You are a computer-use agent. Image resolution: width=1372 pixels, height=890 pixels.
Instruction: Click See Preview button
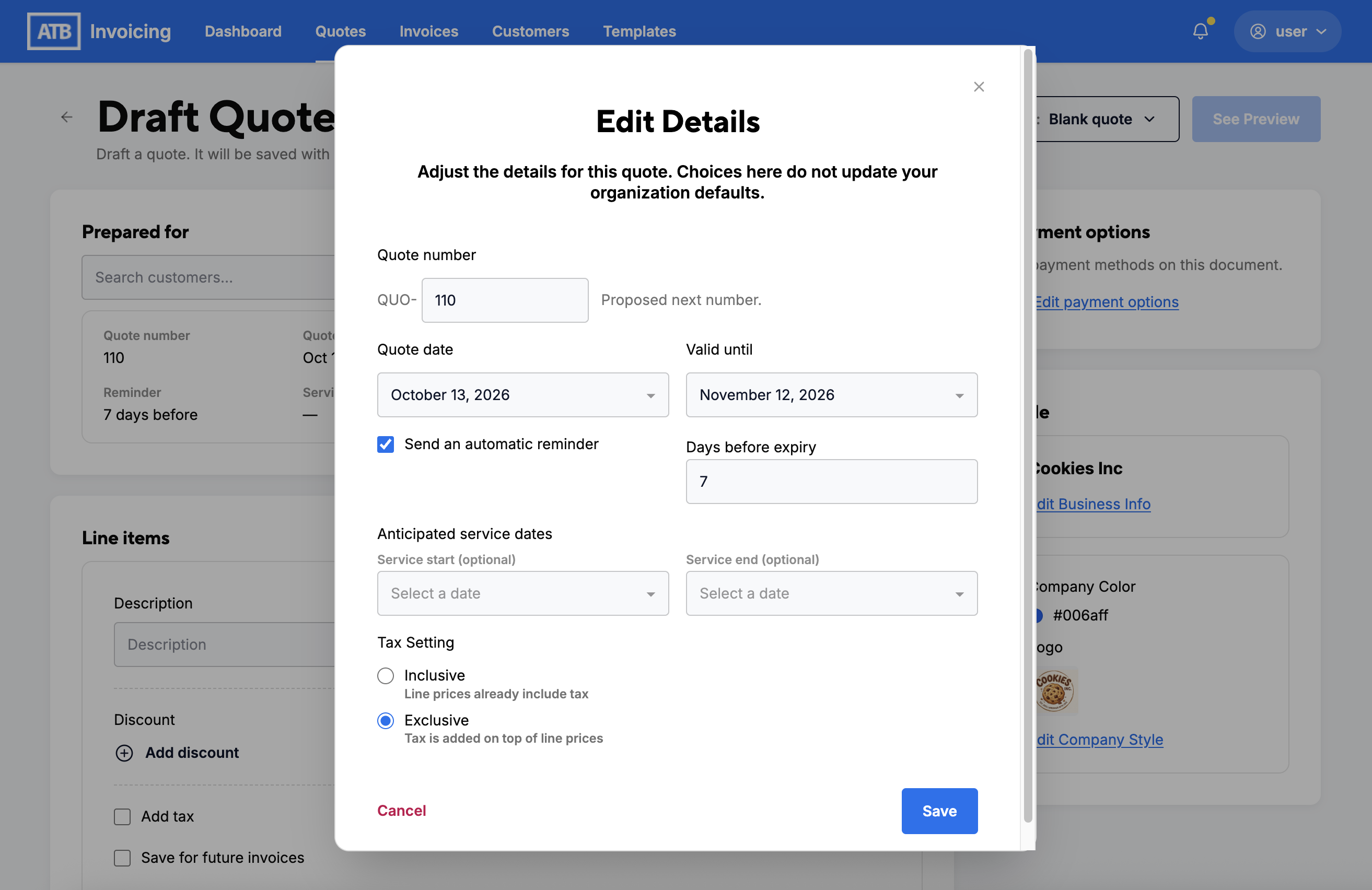[x=1255, y=119]
